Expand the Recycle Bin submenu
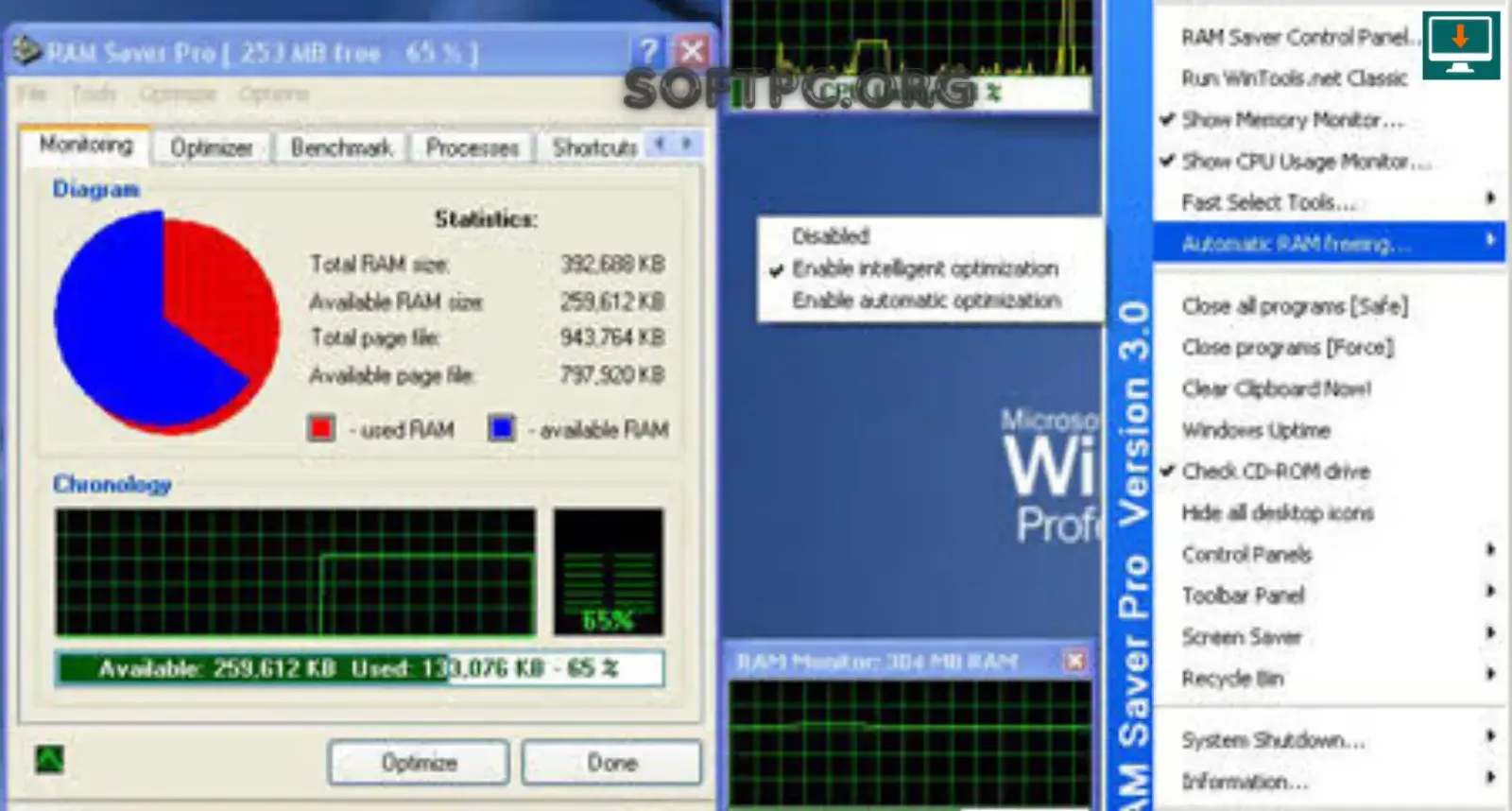Screen dimensions: 1512x811 coord(1329,678)
